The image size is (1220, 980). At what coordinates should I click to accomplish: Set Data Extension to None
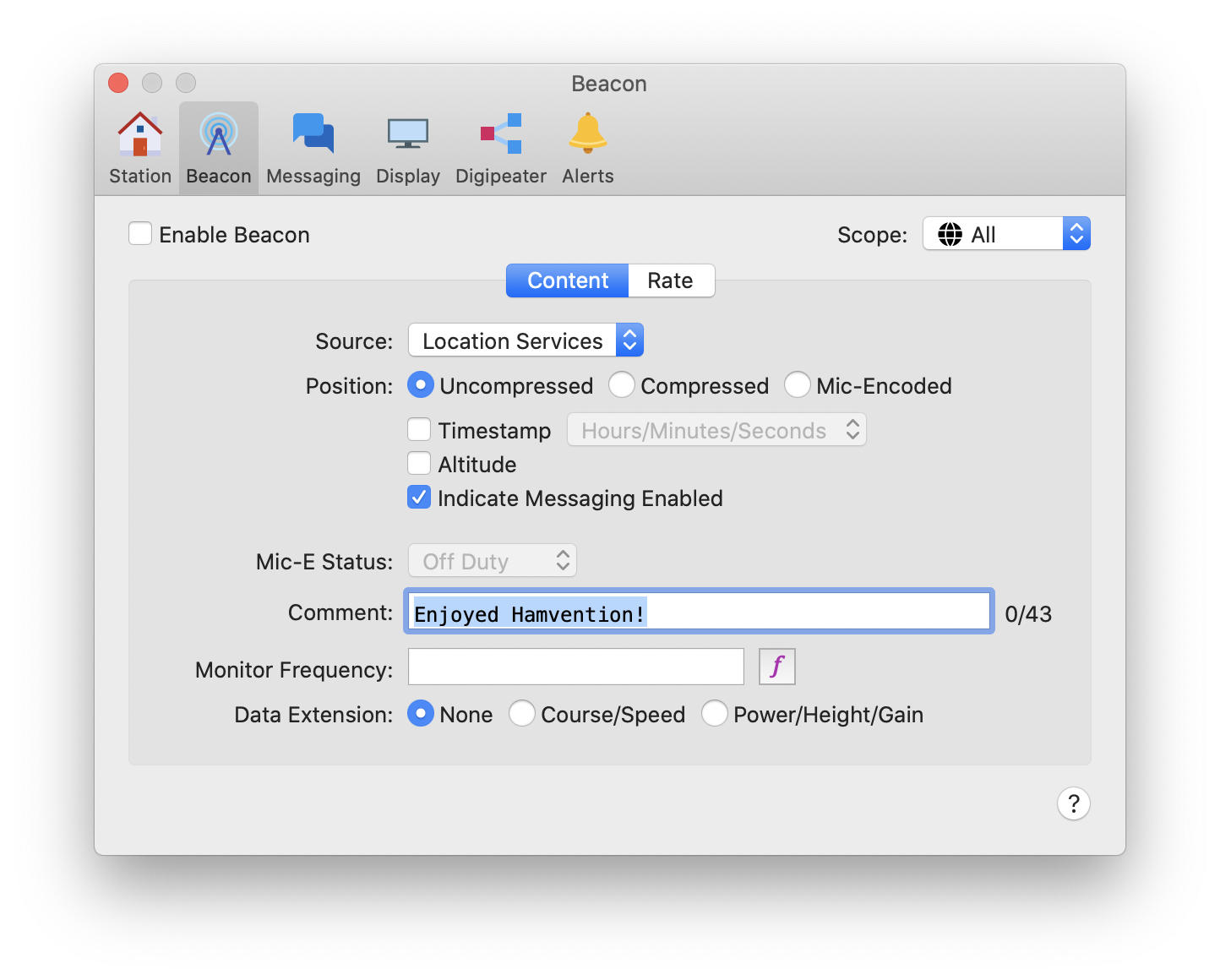click(x=421, y=714)
